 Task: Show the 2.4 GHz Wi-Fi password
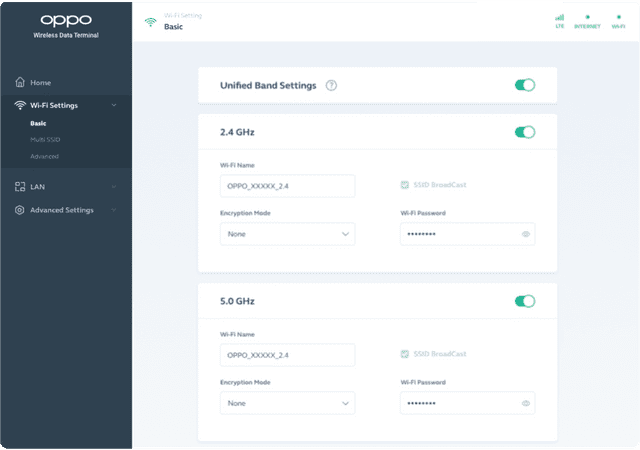pos(525,234)
